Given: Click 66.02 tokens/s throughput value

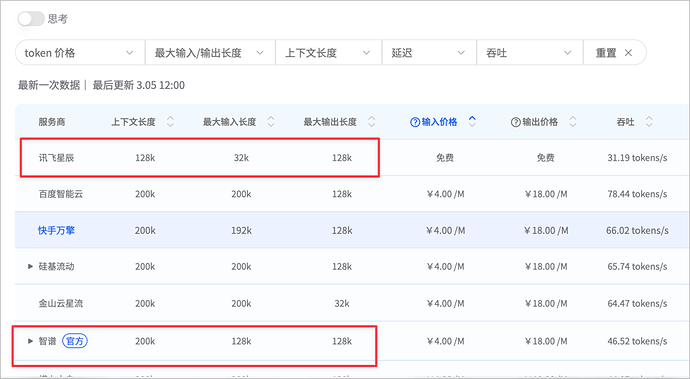Looking at the screenshot, I should (x=637, y=231).
